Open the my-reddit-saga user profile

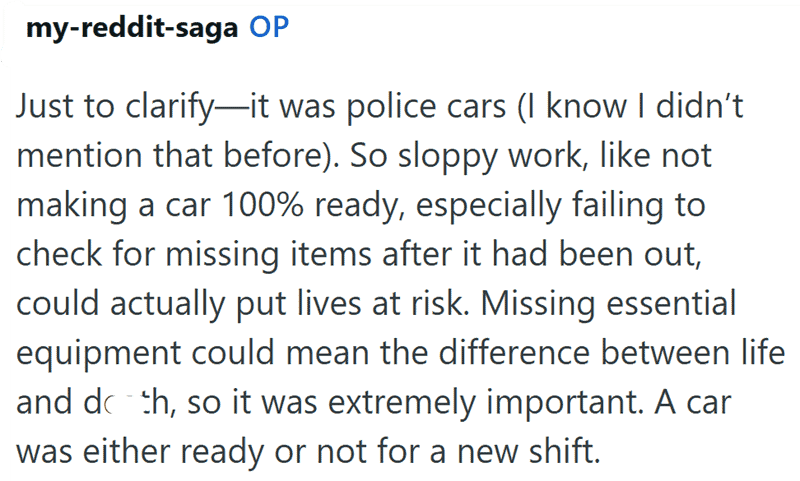coord(132,28)
